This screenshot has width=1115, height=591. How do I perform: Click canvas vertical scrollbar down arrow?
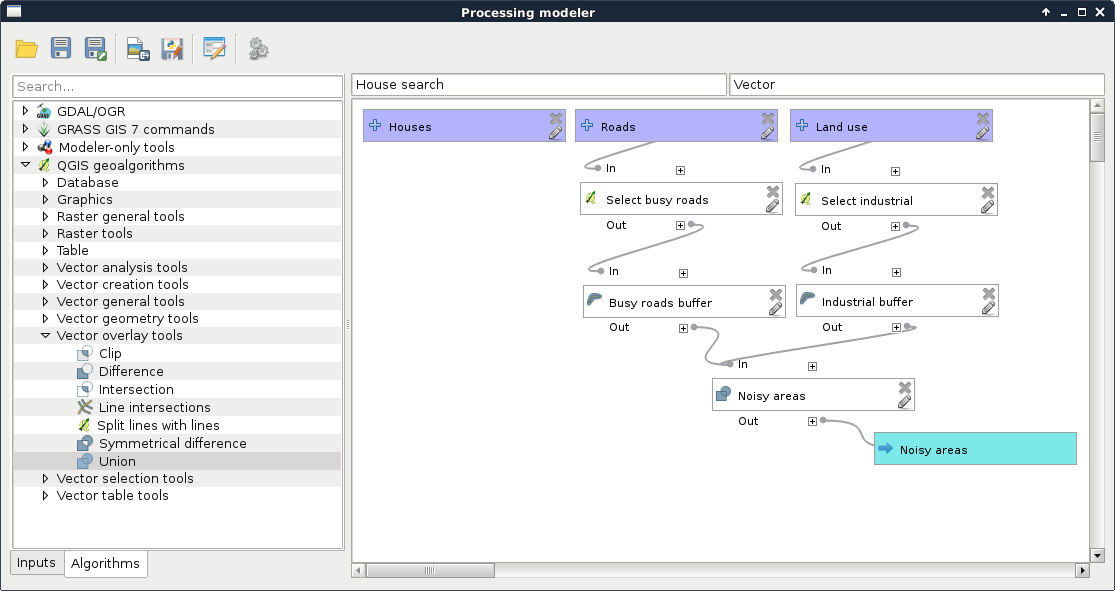pyautogui.click(x=1097, y=555)
